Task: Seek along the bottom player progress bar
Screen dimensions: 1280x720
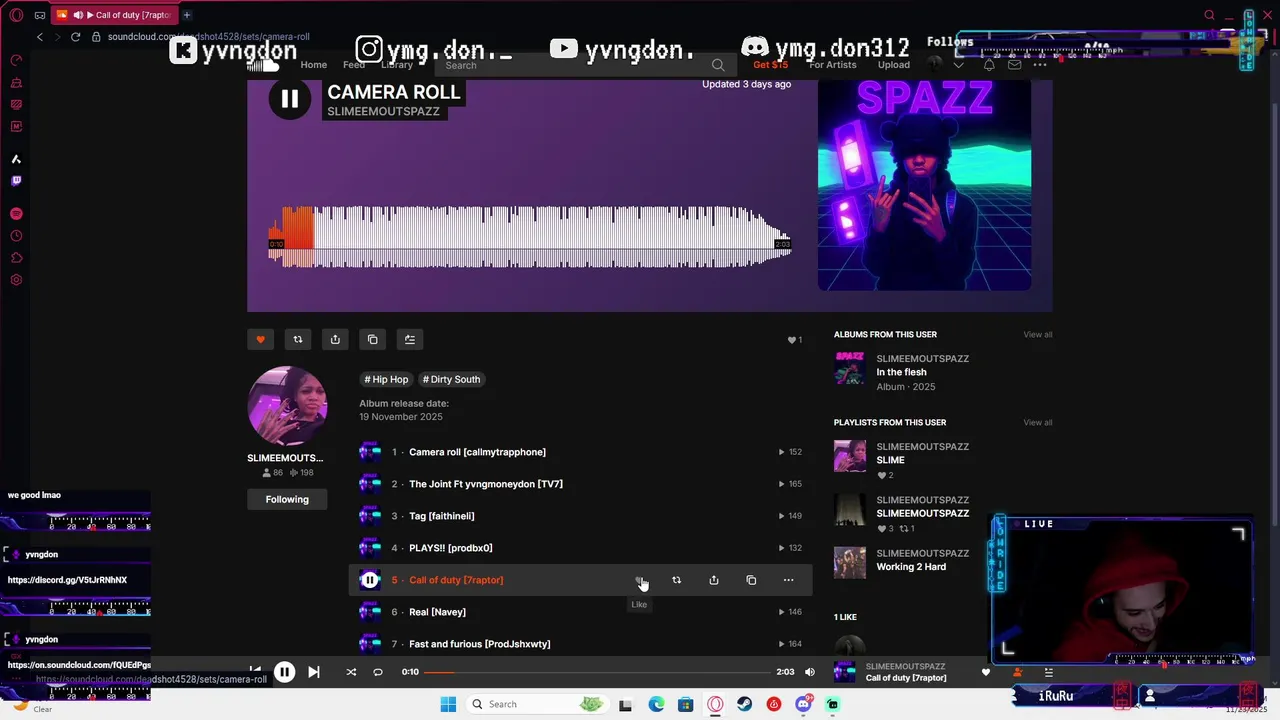Action: click(x=597, y=672)
